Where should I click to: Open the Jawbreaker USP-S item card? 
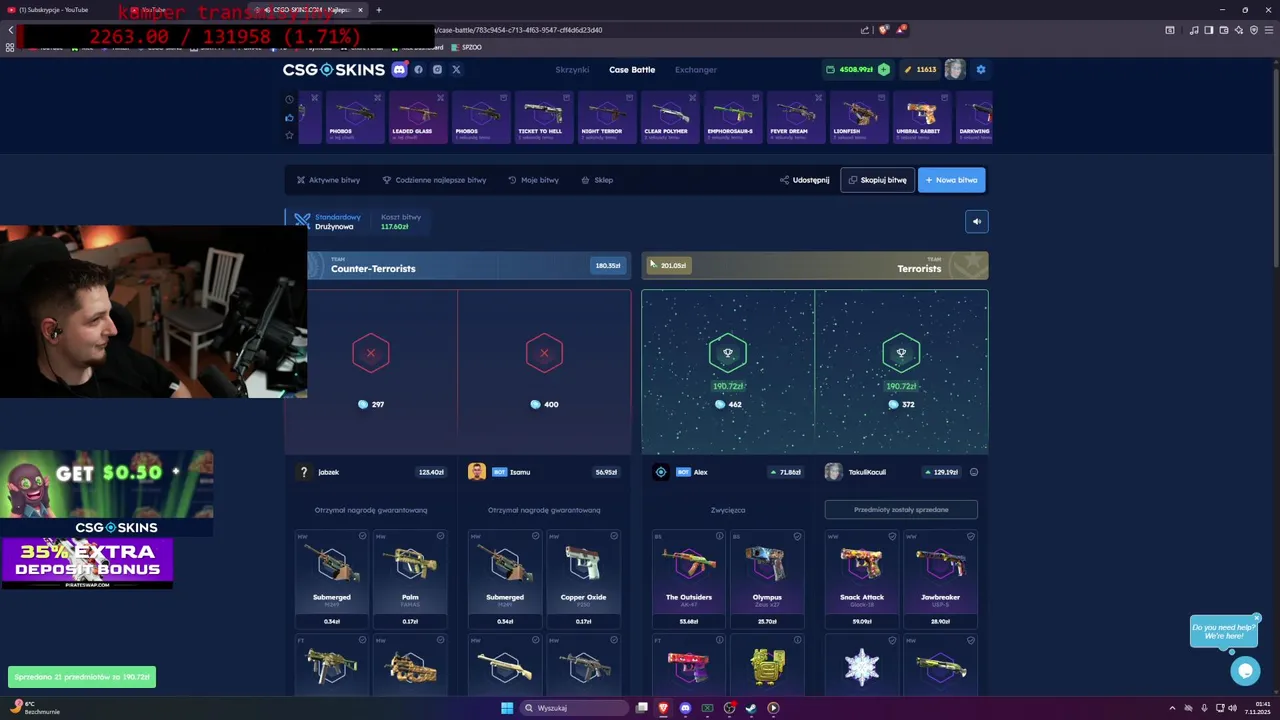click(940, 579)
